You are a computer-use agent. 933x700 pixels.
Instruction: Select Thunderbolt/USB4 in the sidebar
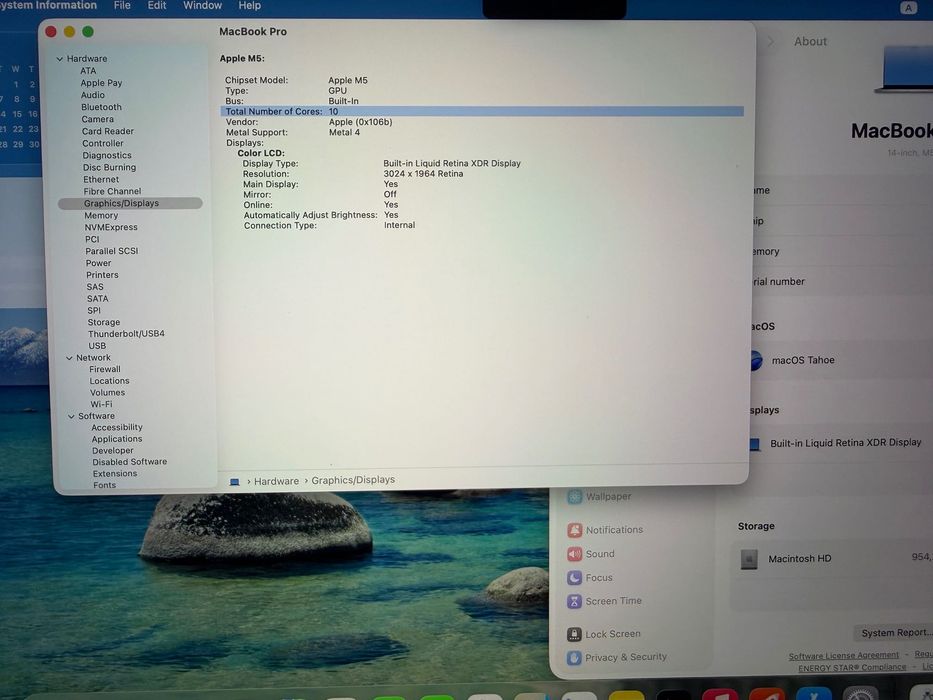[126, 334]
